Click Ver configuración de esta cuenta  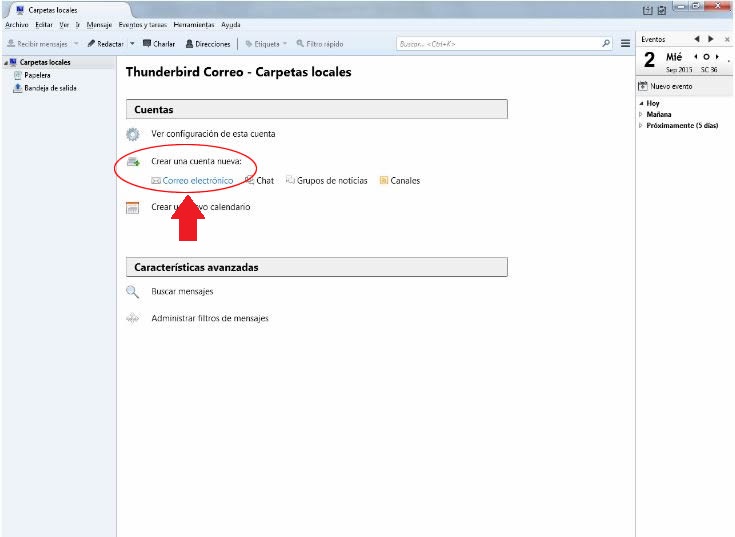(213, 134)
